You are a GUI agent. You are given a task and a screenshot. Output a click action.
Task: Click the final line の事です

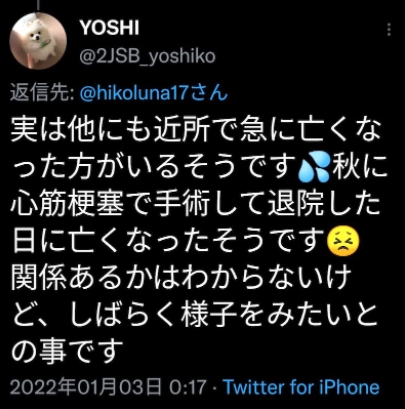click(x=67, y=351)
